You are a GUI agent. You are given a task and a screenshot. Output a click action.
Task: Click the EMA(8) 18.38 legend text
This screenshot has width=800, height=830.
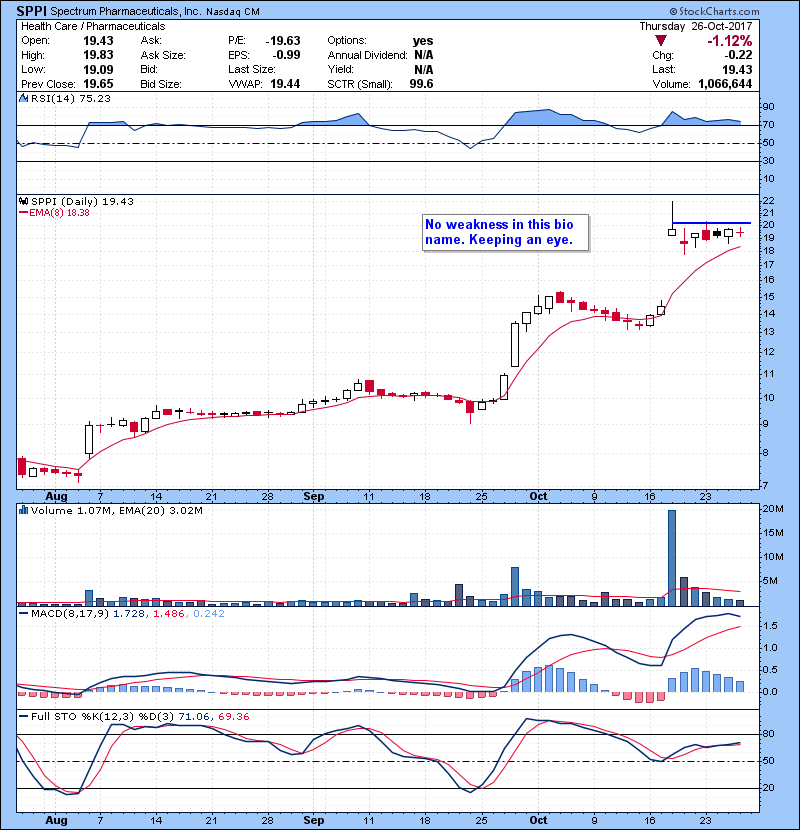coord(59,213)
